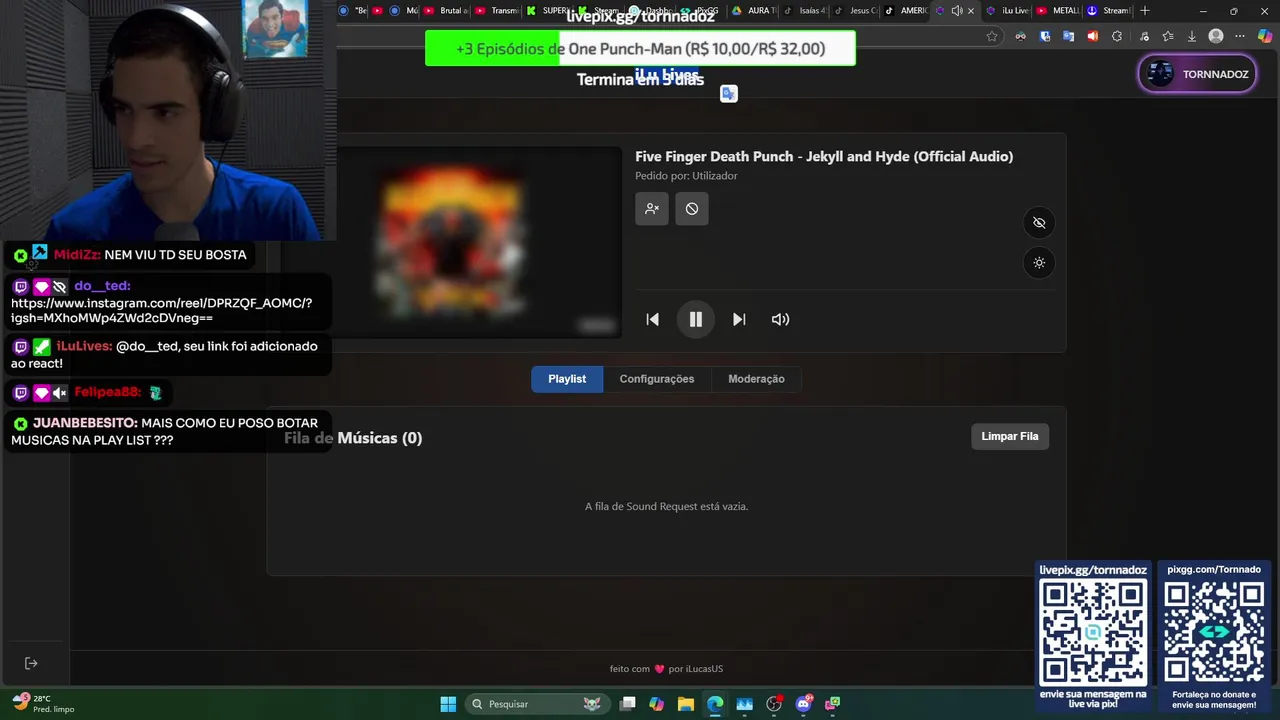The image size is (1280, 720).
Task: Switch to the AURA browser tab
Action: [754, 11]
